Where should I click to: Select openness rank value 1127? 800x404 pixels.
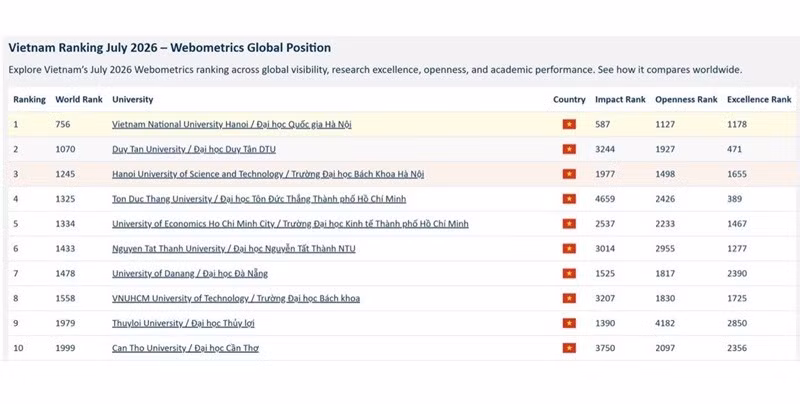665,124
